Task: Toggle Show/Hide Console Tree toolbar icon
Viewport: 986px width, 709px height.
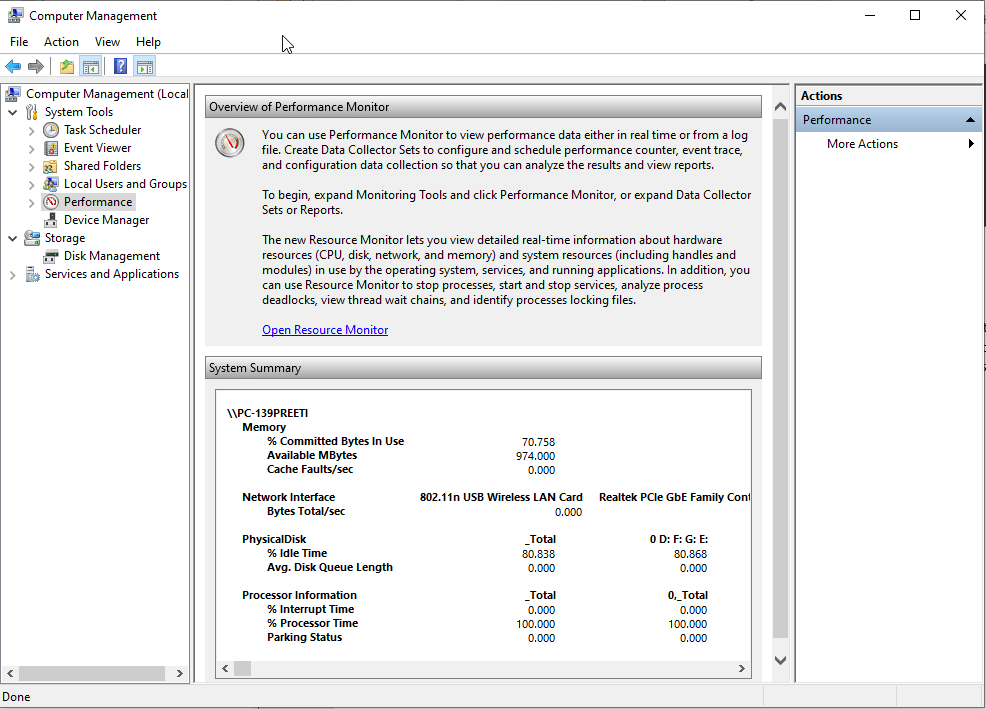Action: point(91,67)
